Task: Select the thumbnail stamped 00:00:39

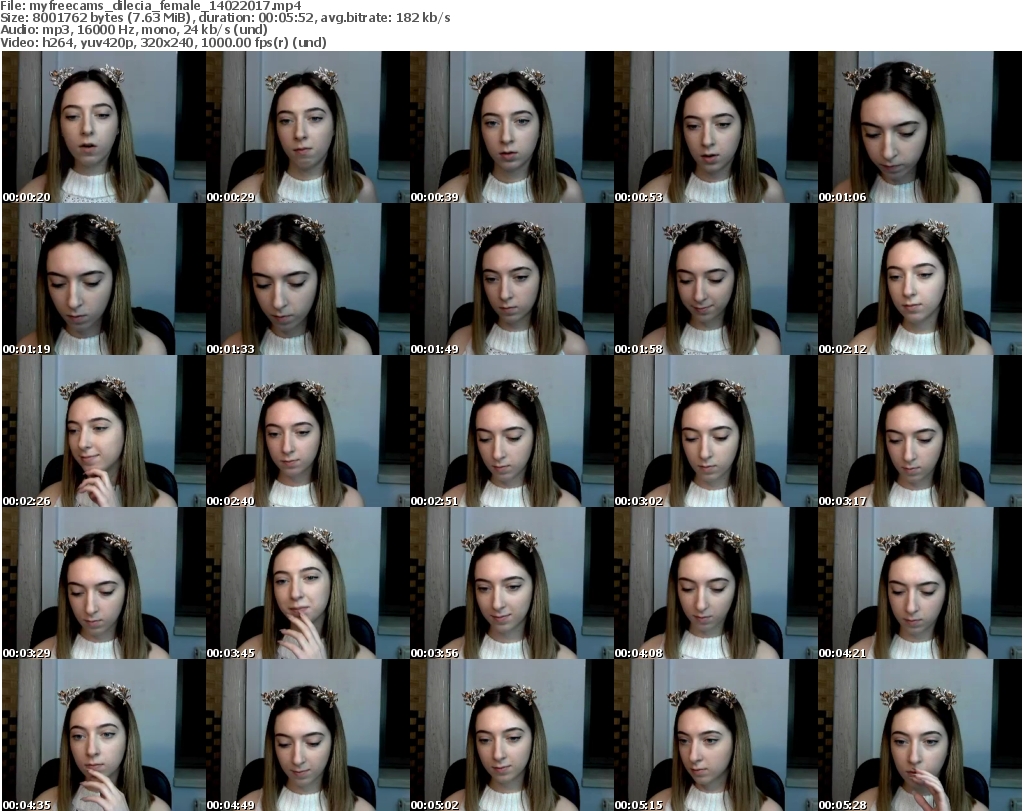Action: (511, 127)
